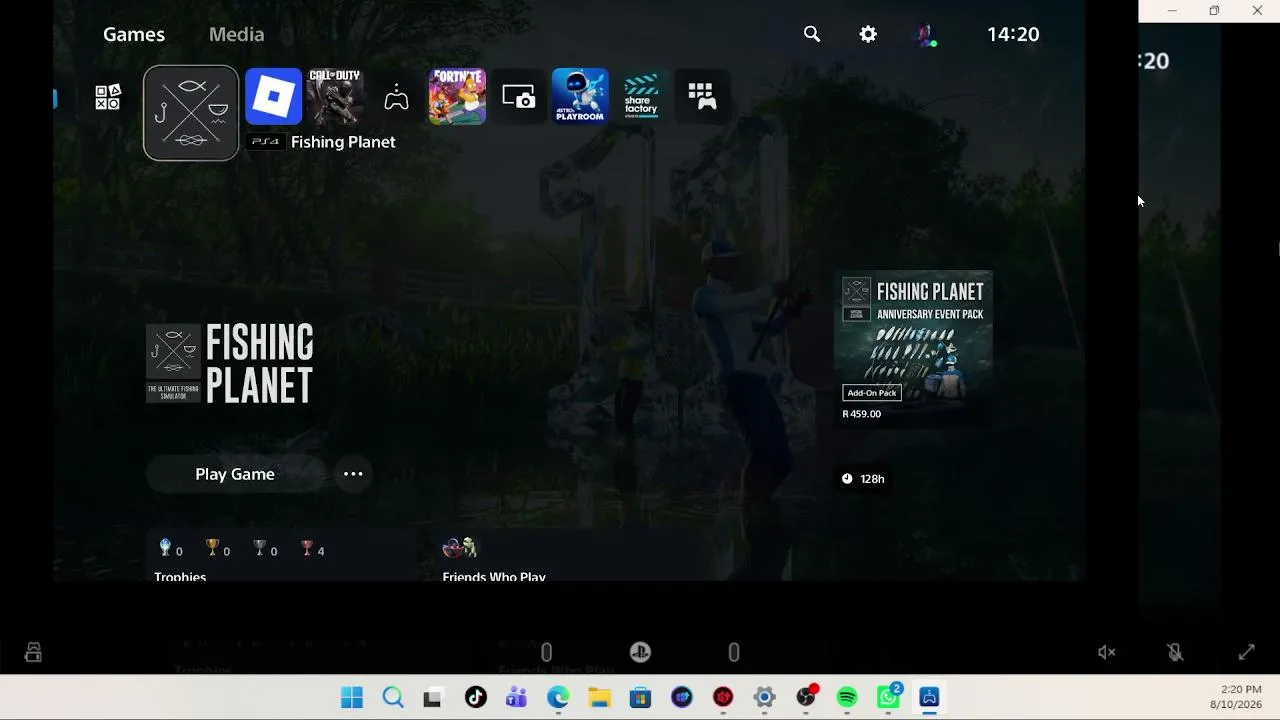The width and height of the screenshot is (1280, 720).
Task: Click the Fishing Planet title under game row
Action: (343, 142)
